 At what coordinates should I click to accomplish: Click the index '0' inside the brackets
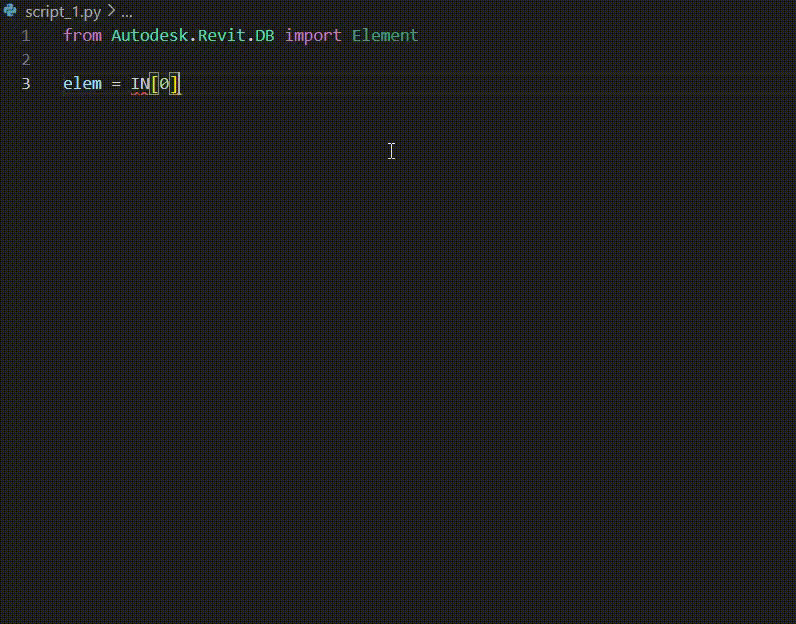[x=164, y=84]
